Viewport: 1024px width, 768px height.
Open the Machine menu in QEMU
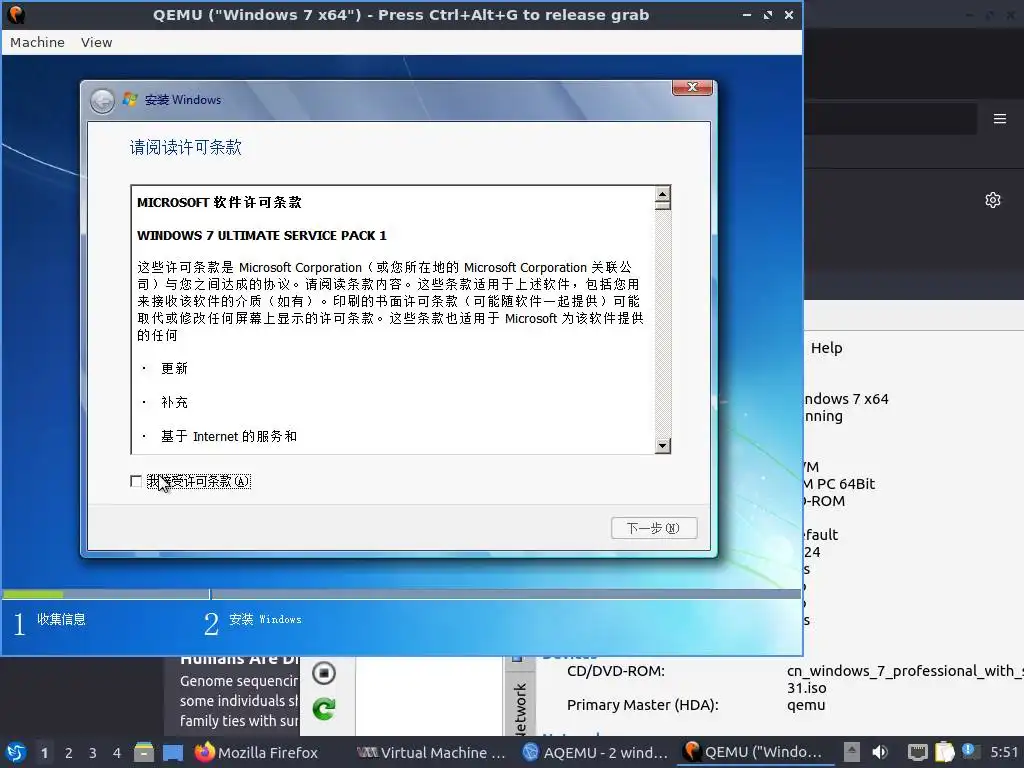pyautogui.click(x=37, y=42)
